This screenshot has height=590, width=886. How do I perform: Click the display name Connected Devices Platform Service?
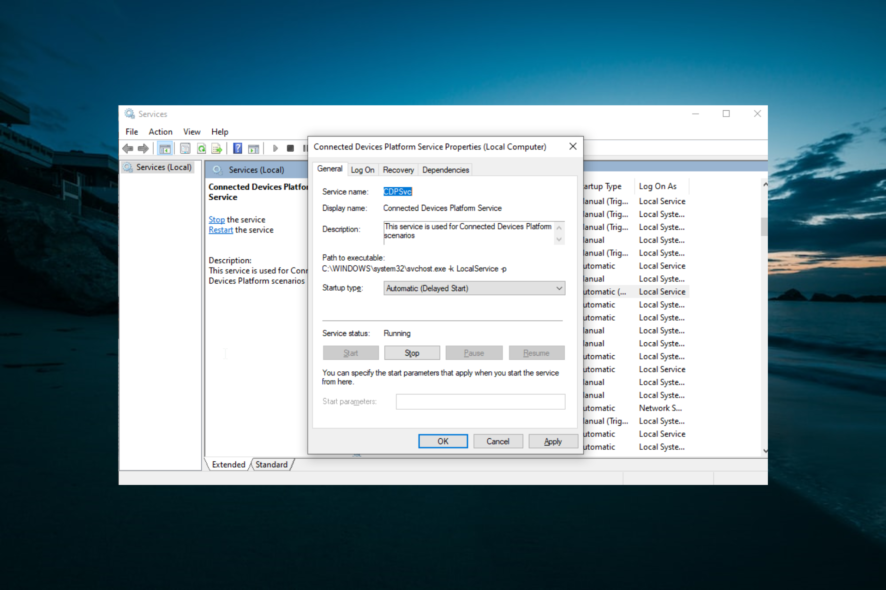point(442,208)
